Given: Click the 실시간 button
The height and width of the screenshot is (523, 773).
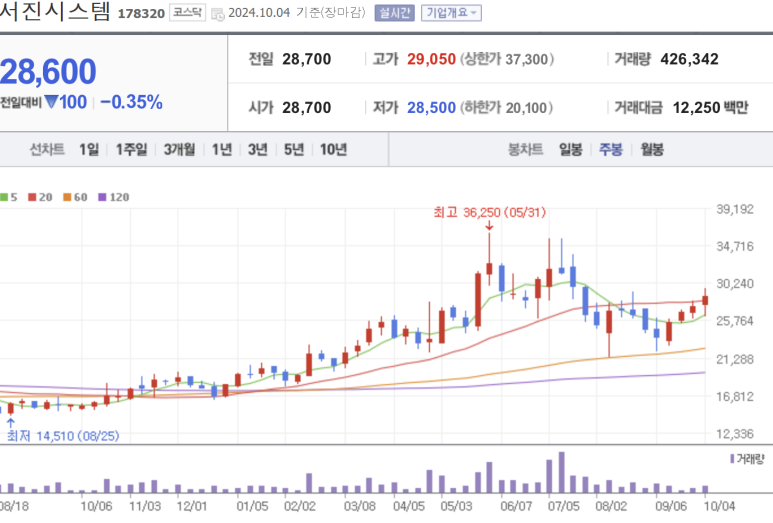Looking at the screenshot, I should (394, 13).
